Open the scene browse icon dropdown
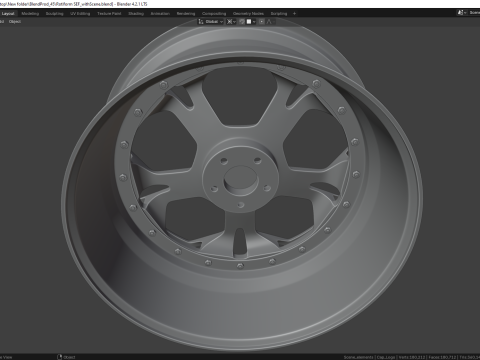This screenshot has height=360, width=480. click(462, 13)
